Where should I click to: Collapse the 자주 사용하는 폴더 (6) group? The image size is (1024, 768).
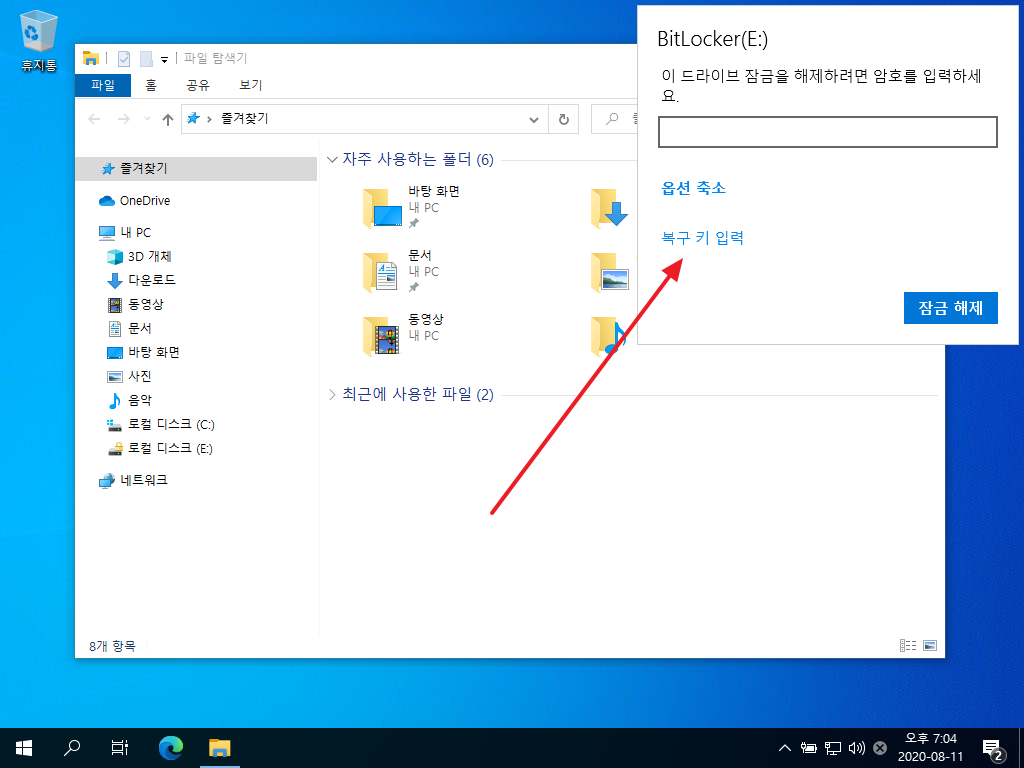pos(332,159)
